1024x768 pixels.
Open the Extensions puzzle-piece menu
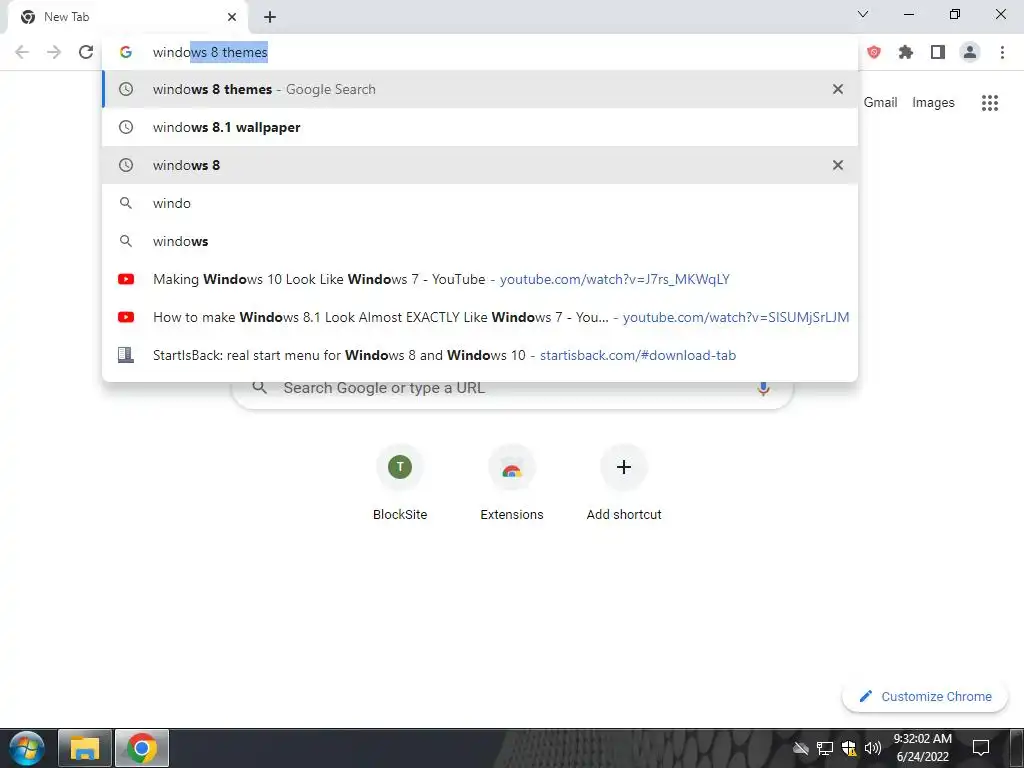point(906,52)
